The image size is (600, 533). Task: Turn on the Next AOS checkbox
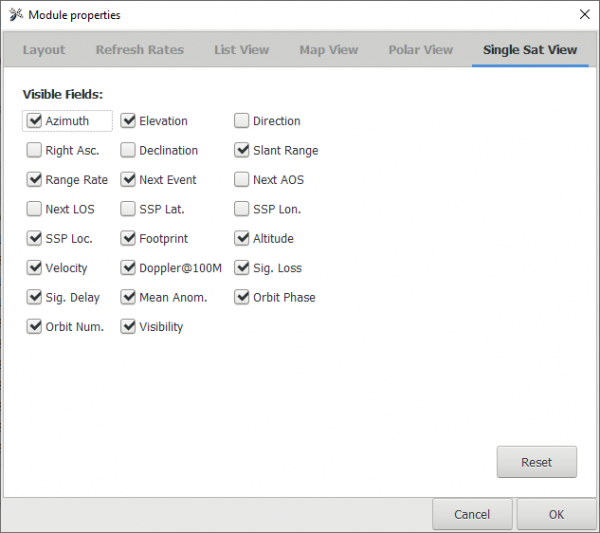tap(242, 180)
